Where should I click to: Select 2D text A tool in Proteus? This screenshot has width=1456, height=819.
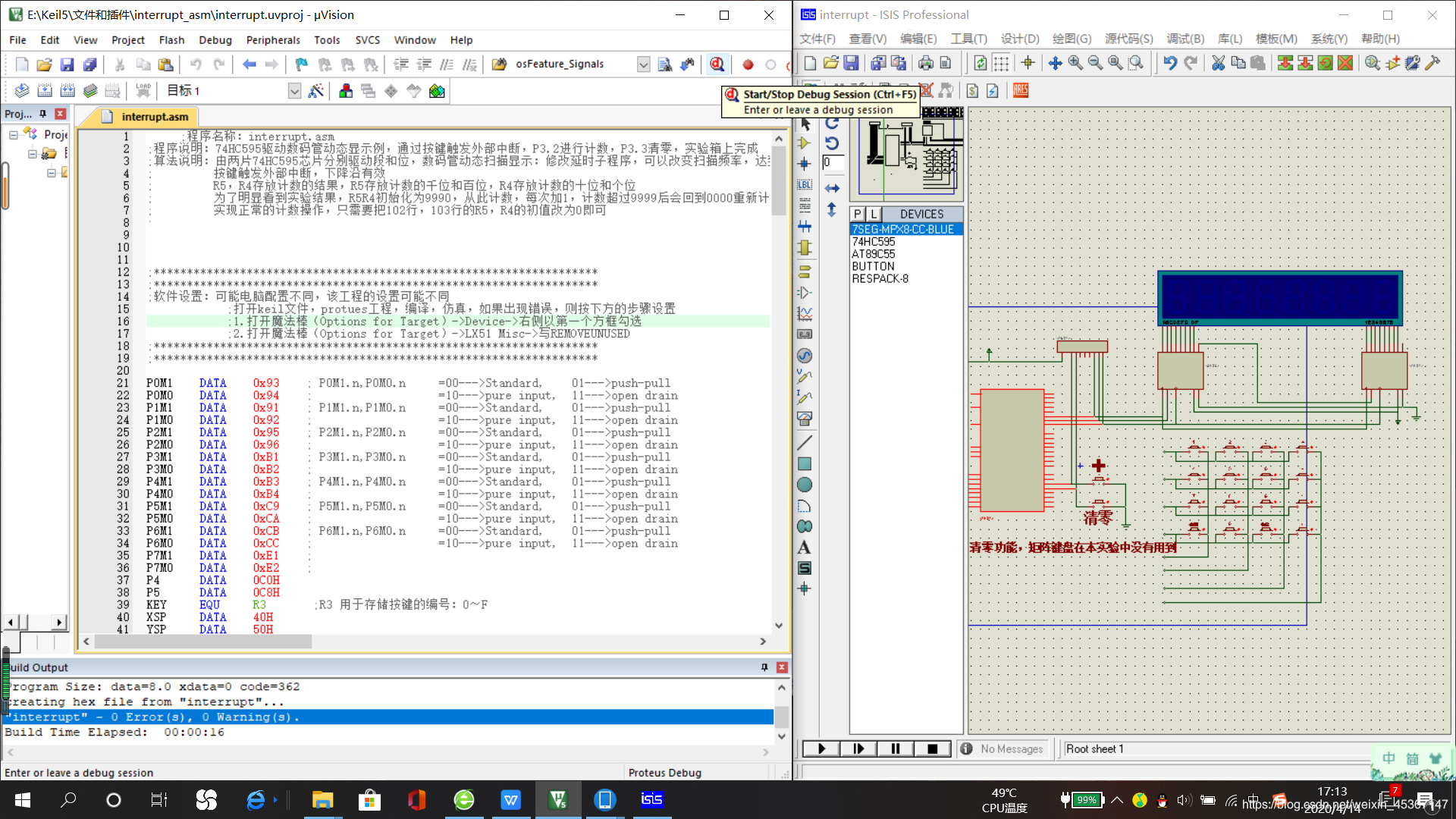tap(805, 548)
